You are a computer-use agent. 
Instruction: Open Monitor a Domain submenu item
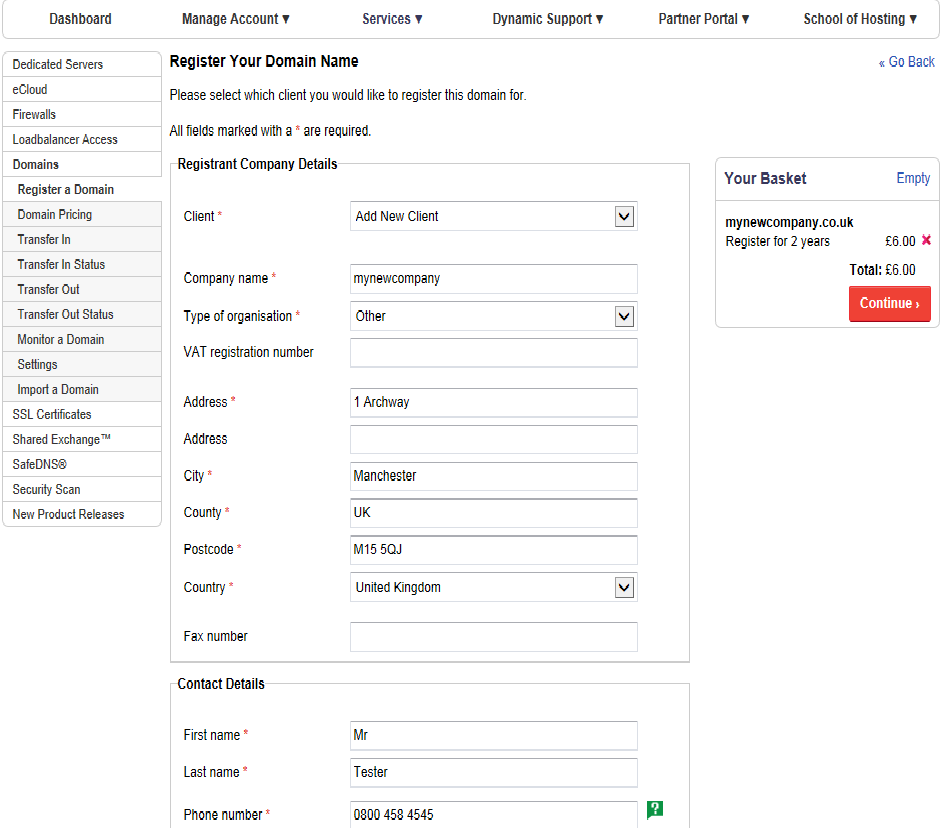82,340
